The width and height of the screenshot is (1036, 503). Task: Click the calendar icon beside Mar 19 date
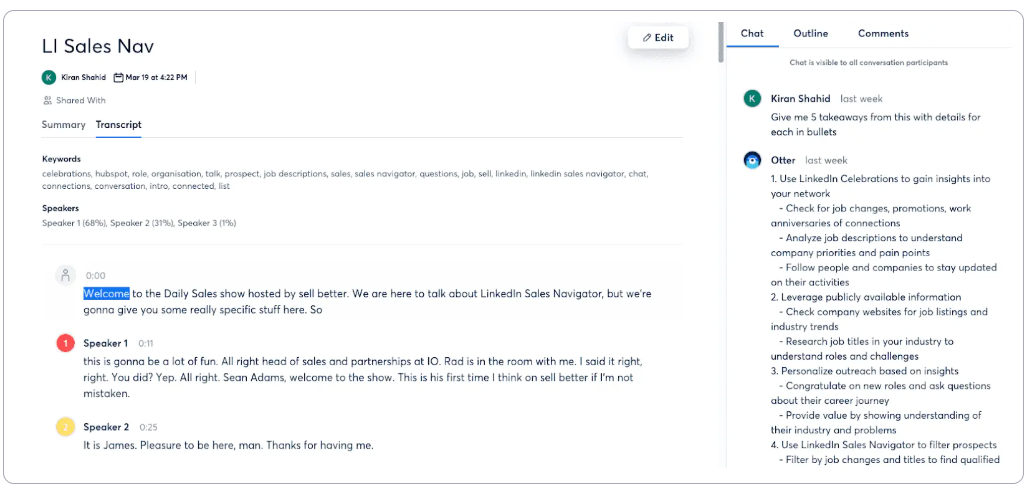[118, 77]
